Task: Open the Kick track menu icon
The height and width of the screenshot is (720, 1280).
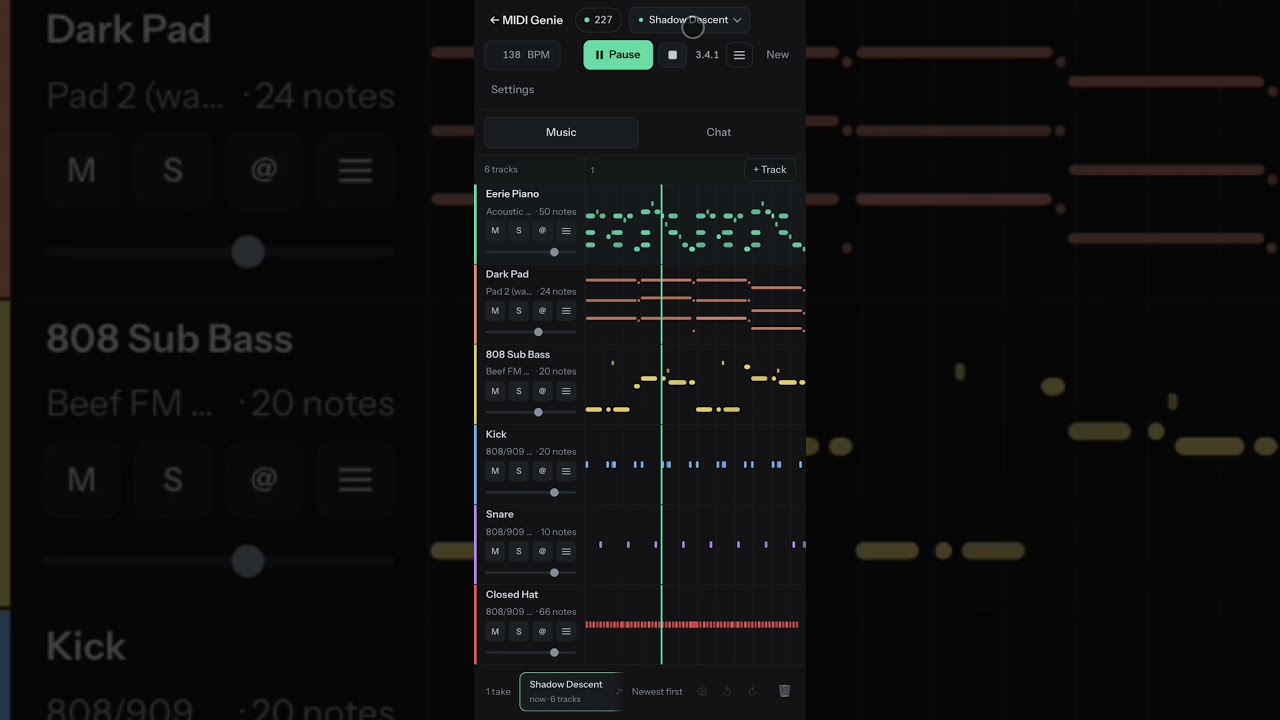Action: point(566,471)
